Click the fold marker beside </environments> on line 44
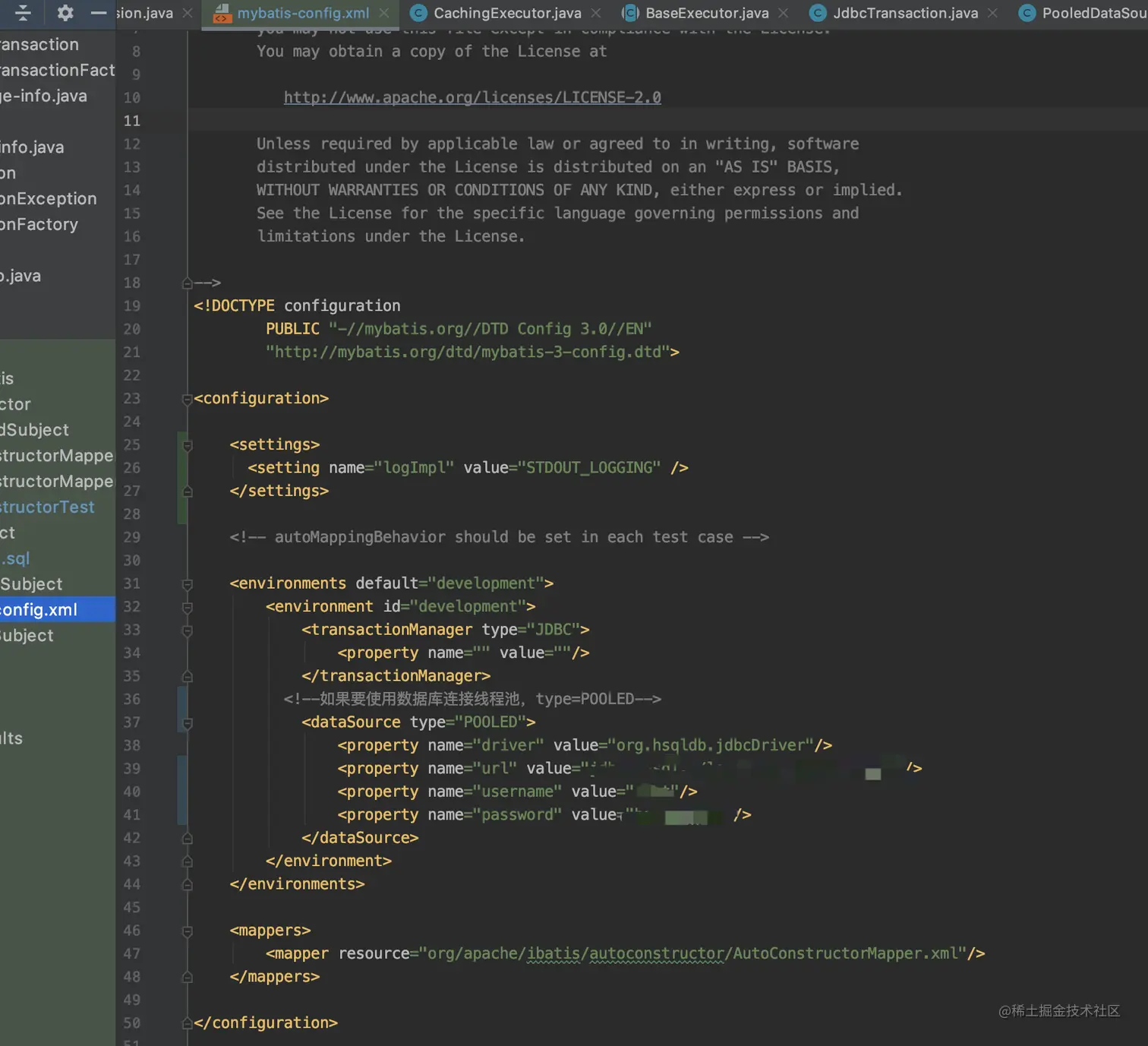 [187, 885]
